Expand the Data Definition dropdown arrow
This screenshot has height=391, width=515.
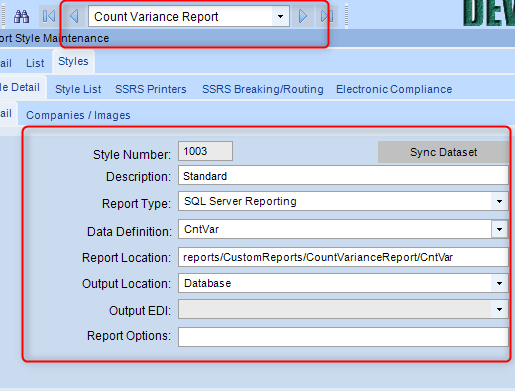(499, 229)
